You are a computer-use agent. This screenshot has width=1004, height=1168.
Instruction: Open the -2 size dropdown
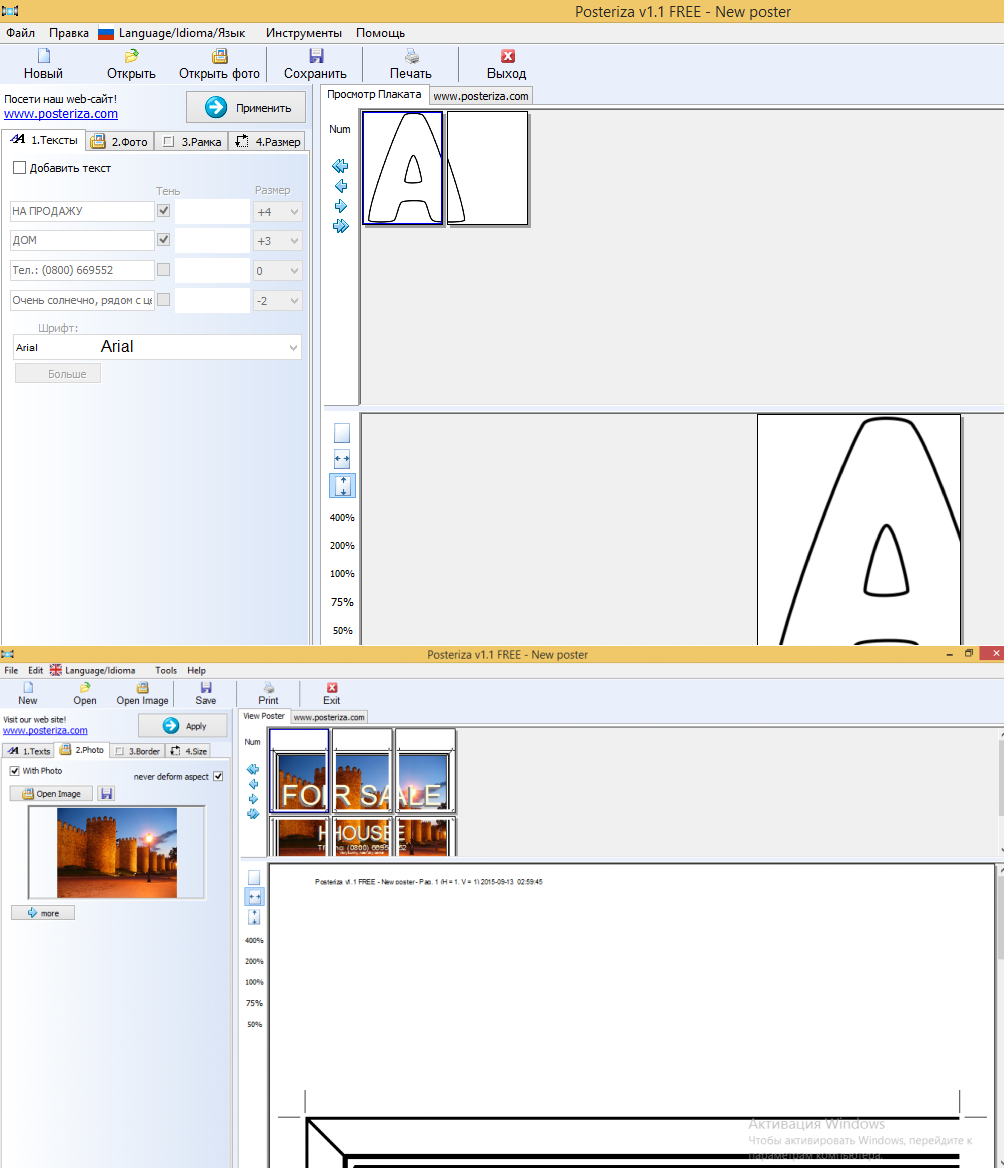[x=278, y=301]
